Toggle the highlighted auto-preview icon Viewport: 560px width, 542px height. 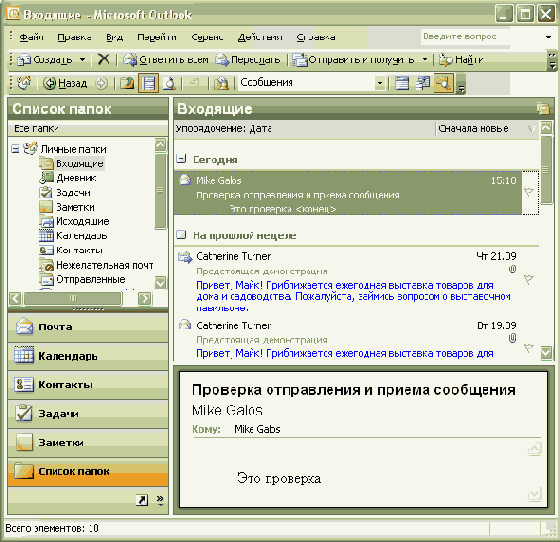click(x=444, y=83)
